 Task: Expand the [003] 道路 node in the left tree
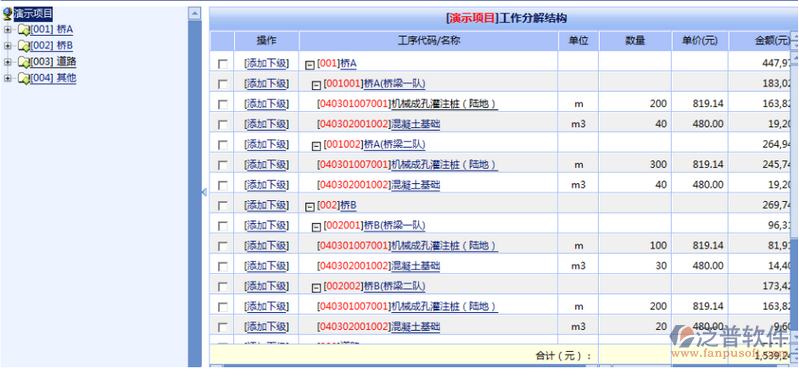[7, 62]
